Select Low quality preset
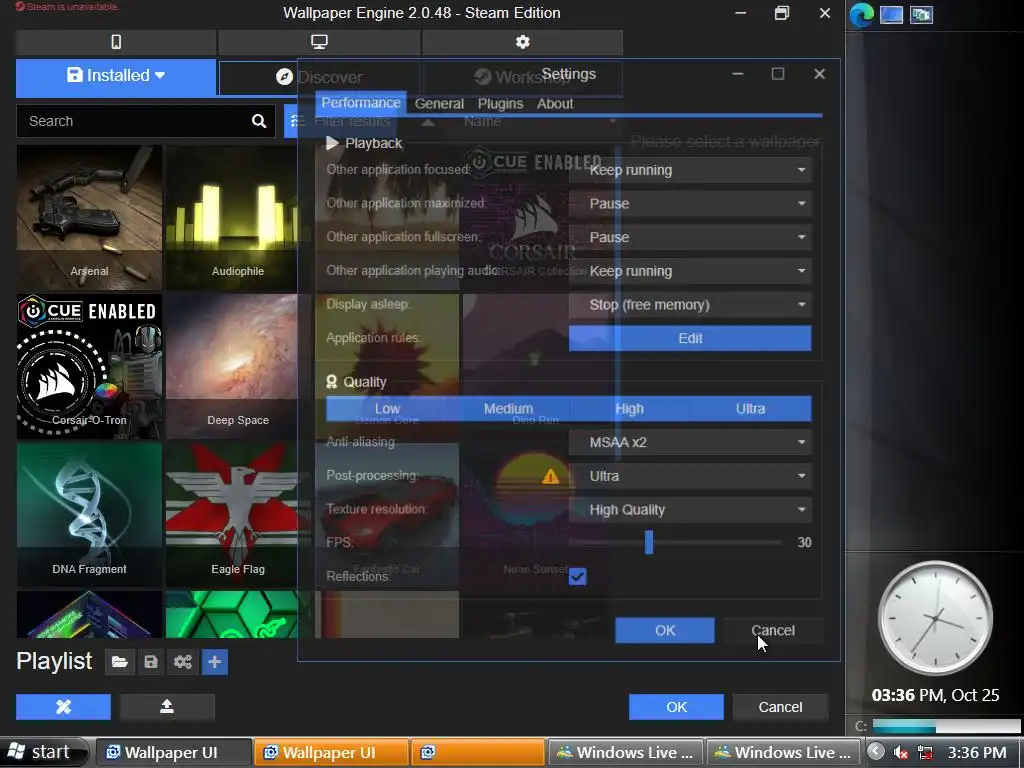Screen dimensions: 1024x768 387,409
